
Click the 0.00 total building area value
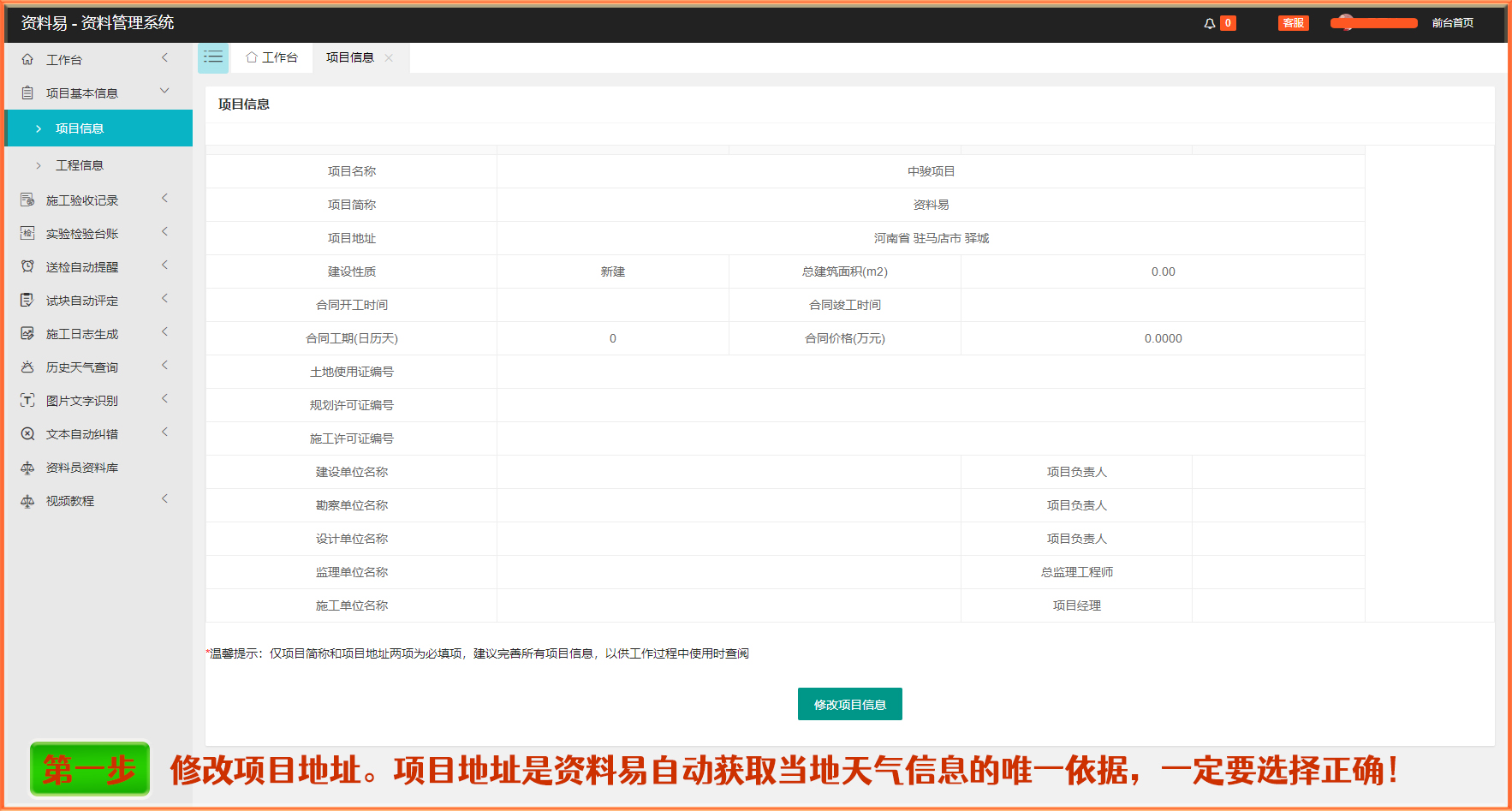[x=1164, y=271]
